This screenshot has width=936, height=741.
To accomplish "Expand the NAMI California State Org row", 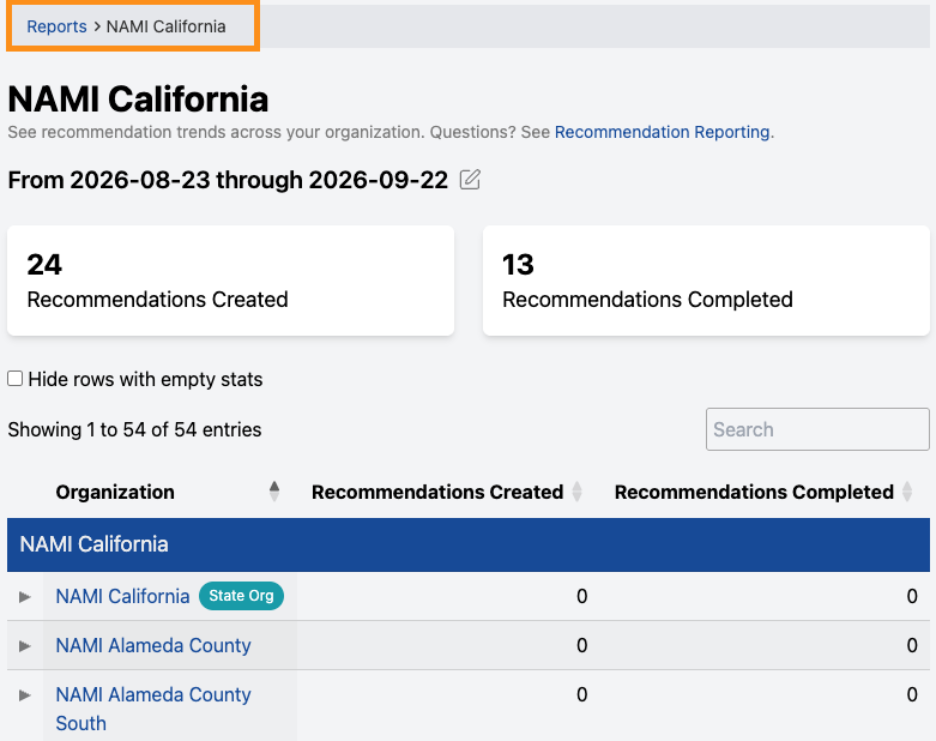I will point(24,597).
